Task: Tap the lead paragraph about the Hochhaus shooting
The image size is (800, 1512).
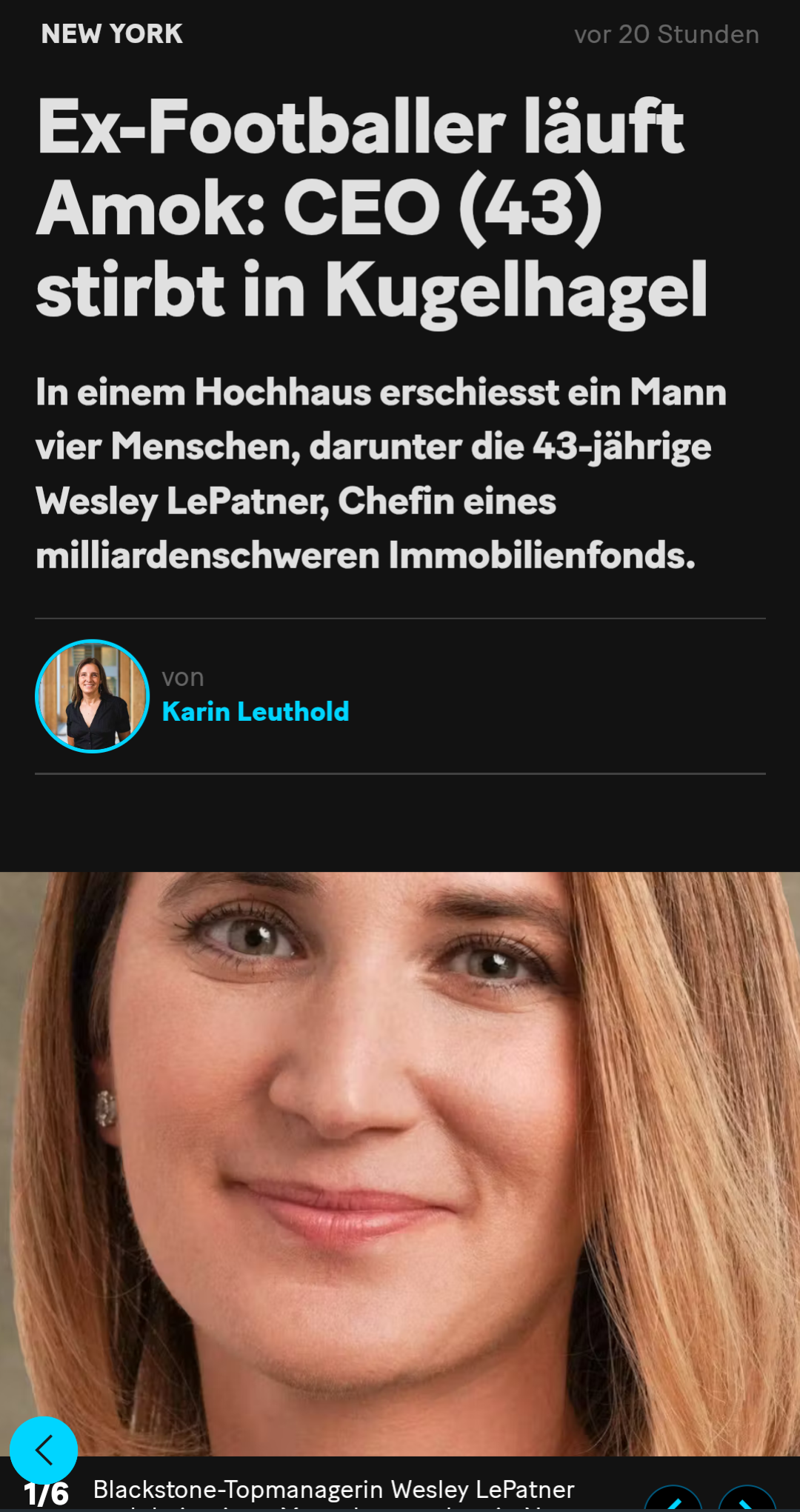Action: (381, 473)
